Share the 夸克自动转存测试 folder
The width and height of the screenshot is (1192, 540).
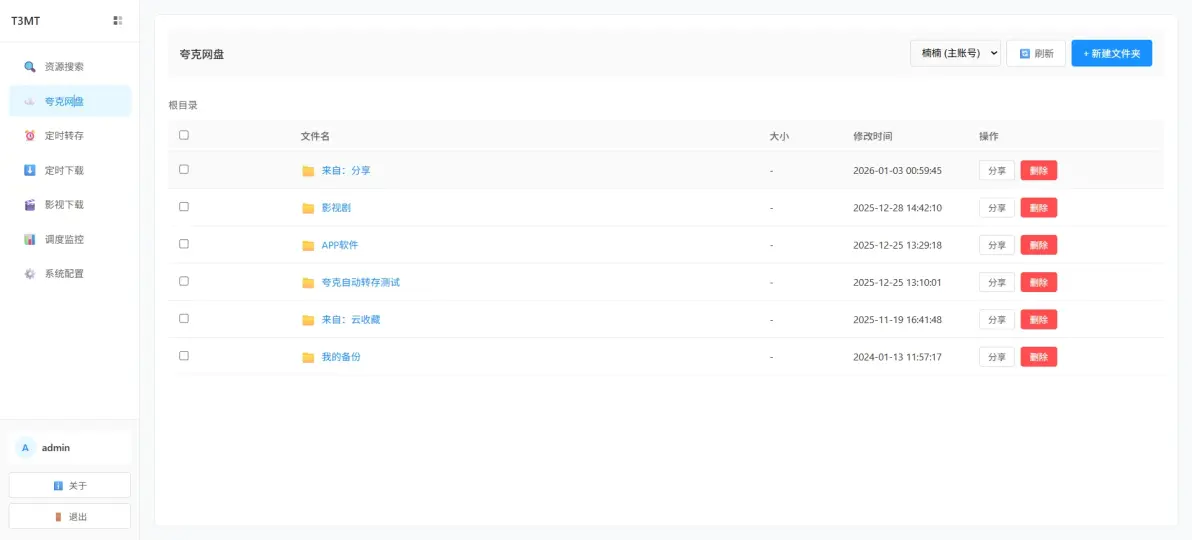997,282
